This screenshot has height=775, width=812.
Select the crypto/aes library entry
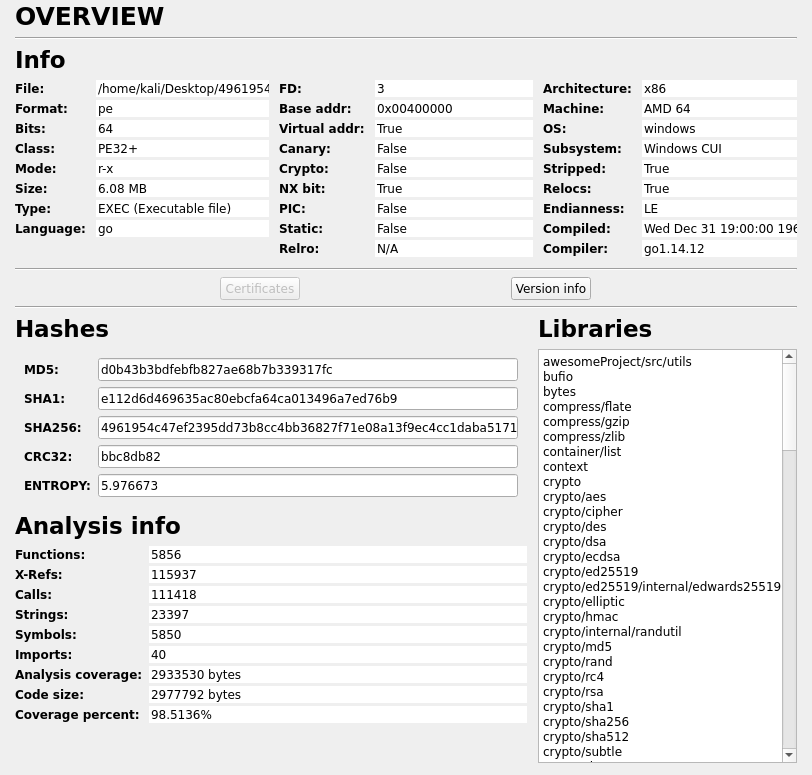(x=574, y=497)
